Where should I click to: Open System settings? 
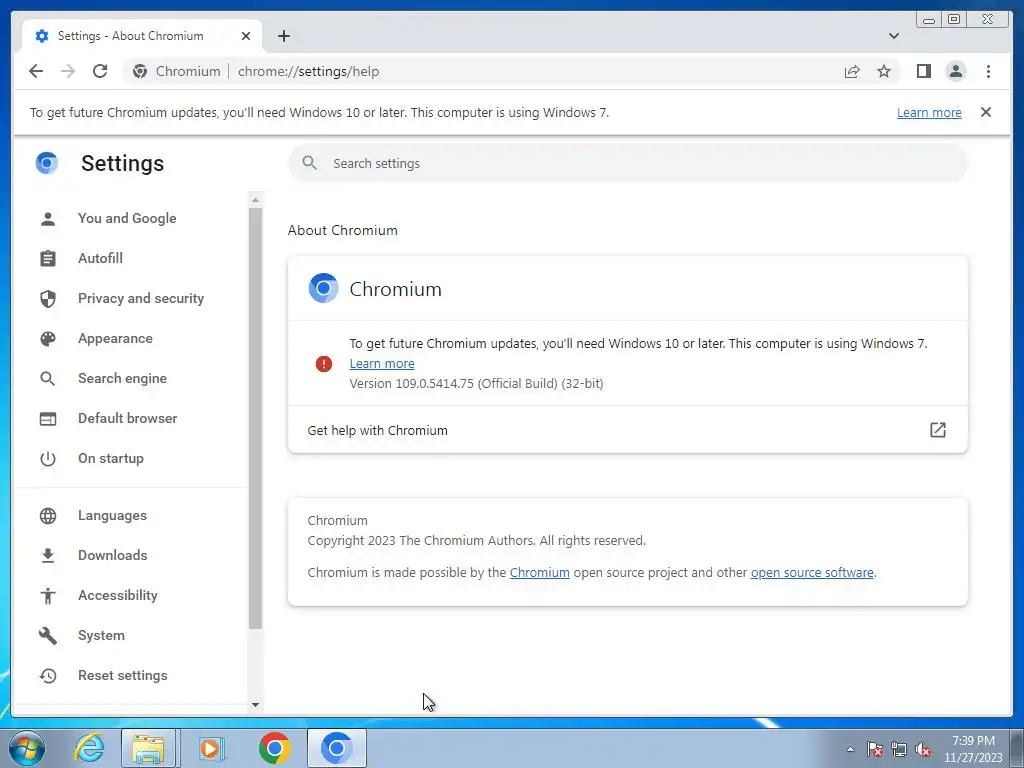pos(101,635)
